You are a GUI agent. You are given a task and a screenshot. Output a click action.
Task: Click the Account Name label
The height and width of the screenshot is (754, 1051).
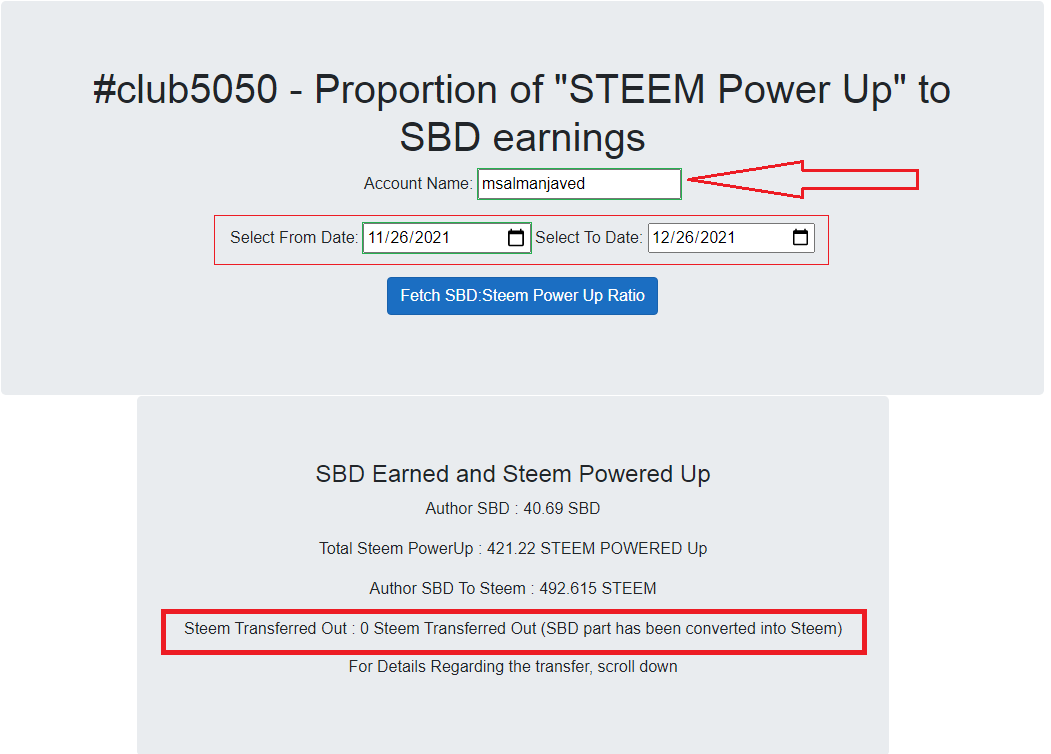[x=418, y=184]
